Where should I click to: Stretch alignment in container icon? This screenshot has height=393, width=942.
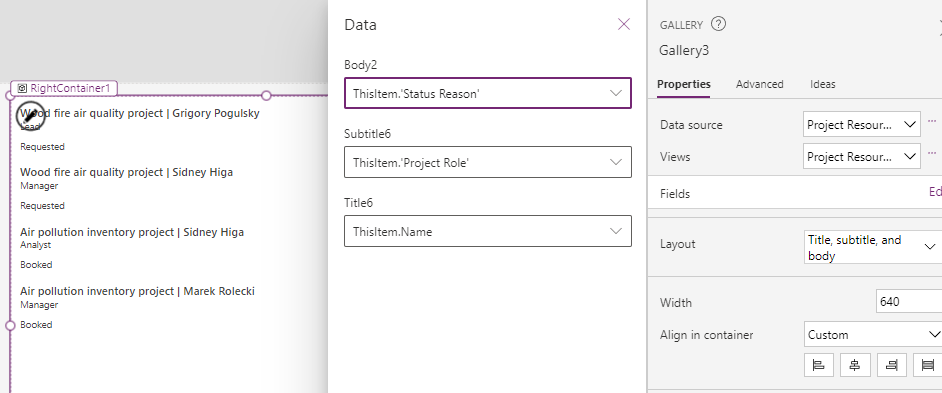(928, 365)
